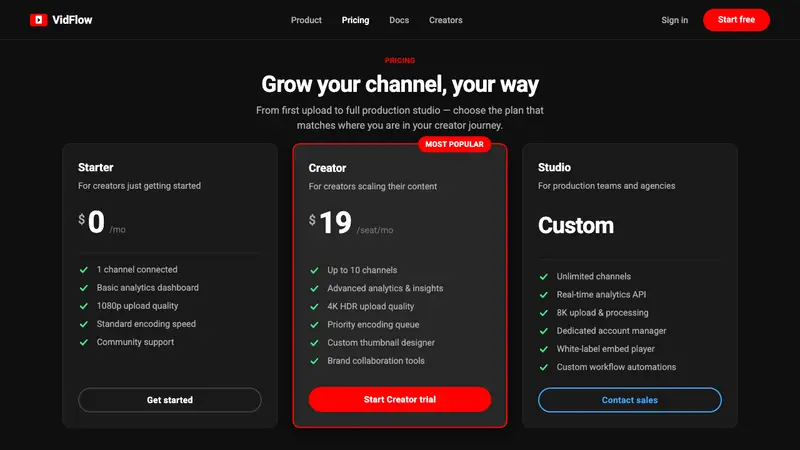The width and height of the screenshot is (800, 450).
Task: Click checkmark beside Dedicated account manager
Action: click(x=544, y=331)
